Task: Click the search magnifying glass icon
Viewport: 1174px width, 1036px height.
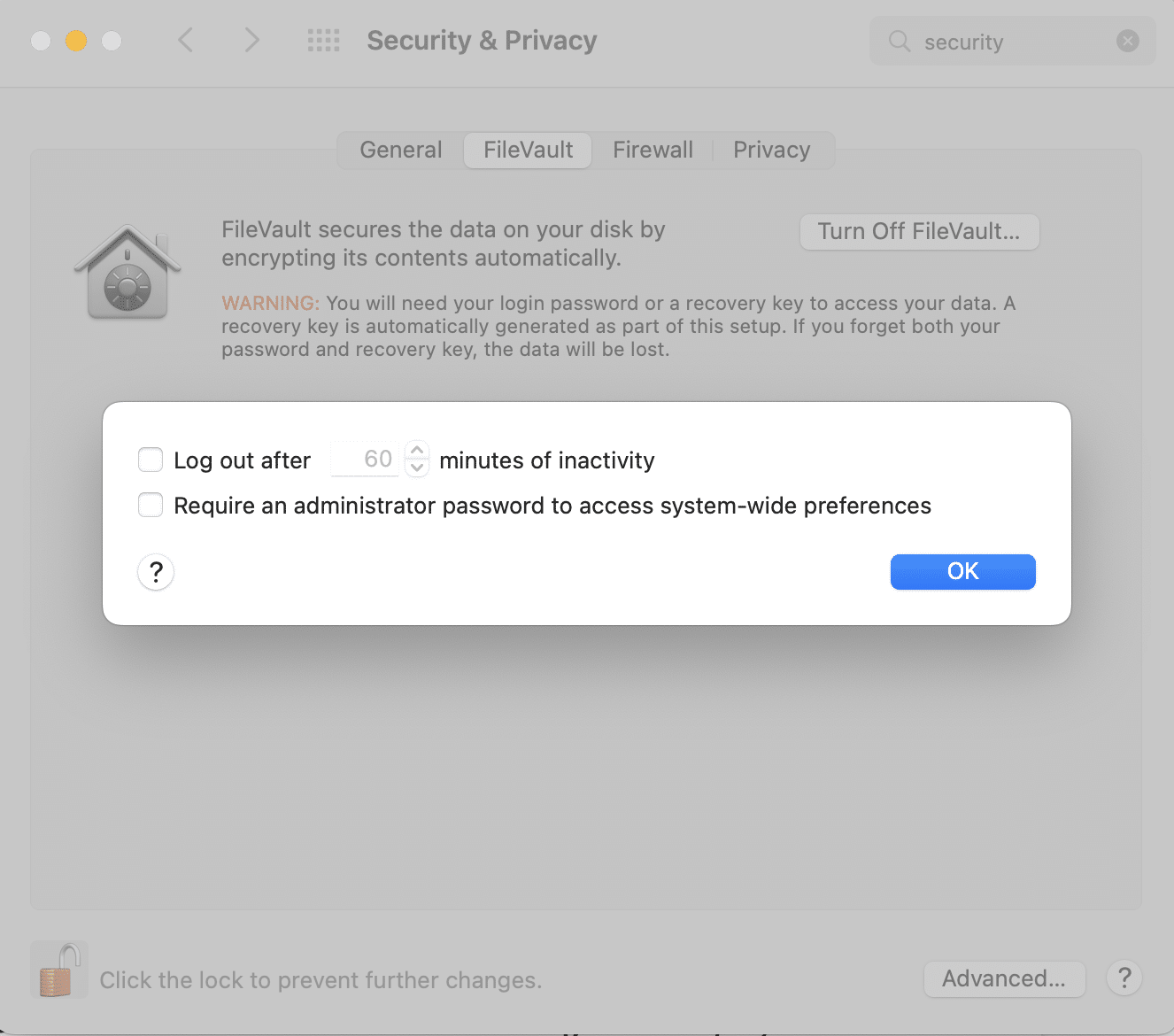Action: click(x=899, y=42)
